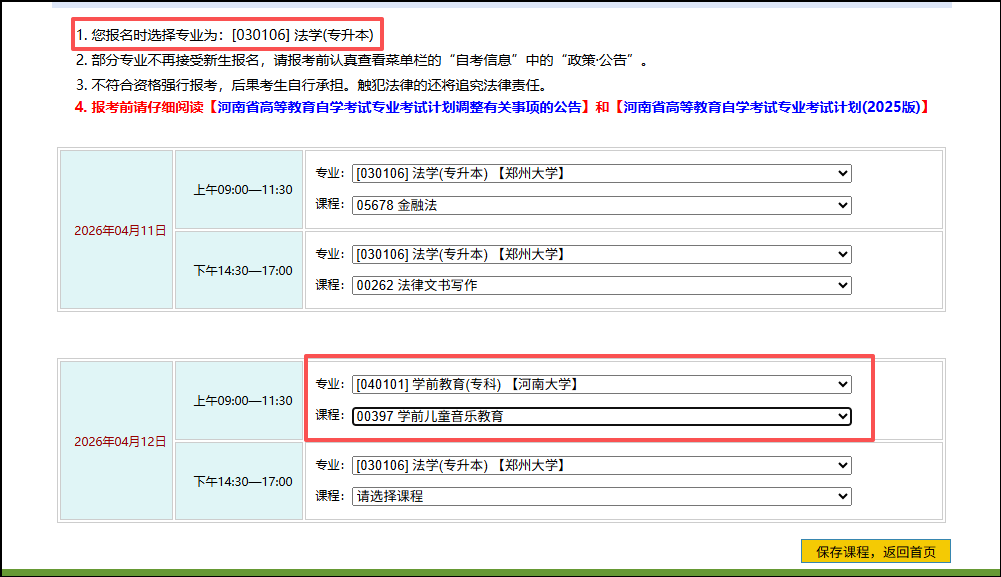This screenshot has height=577, width=1001.
Task: Click notice 2 about 政策·公告
Action: pos(362,60)
